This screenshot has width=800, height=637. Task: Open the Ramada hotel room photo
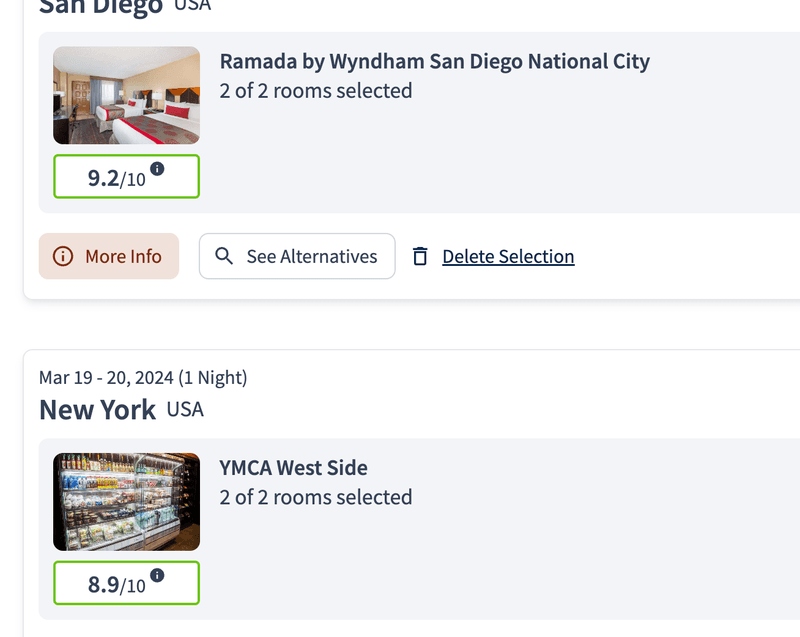pyautogui.click(x=126, y=96)
